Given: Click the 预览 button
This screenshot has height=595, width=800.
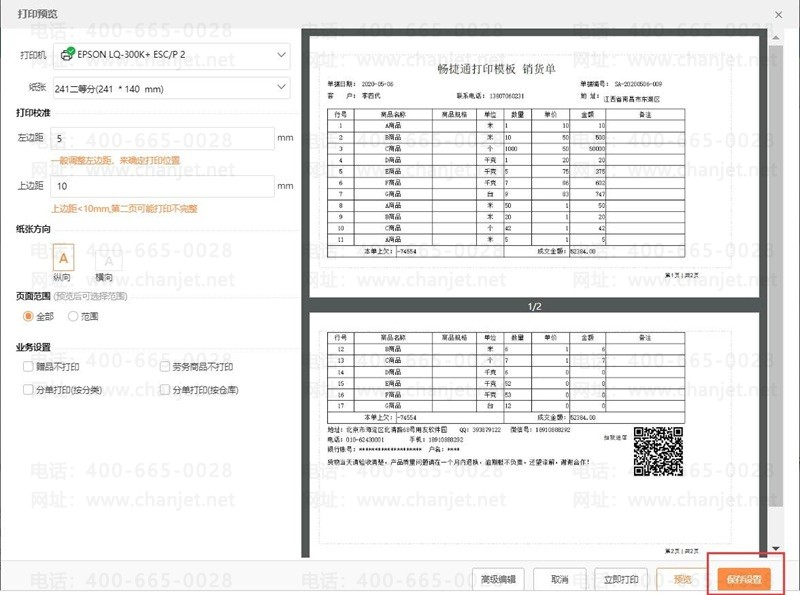Looking at the screenshot, I should click(x=682, y=579).
